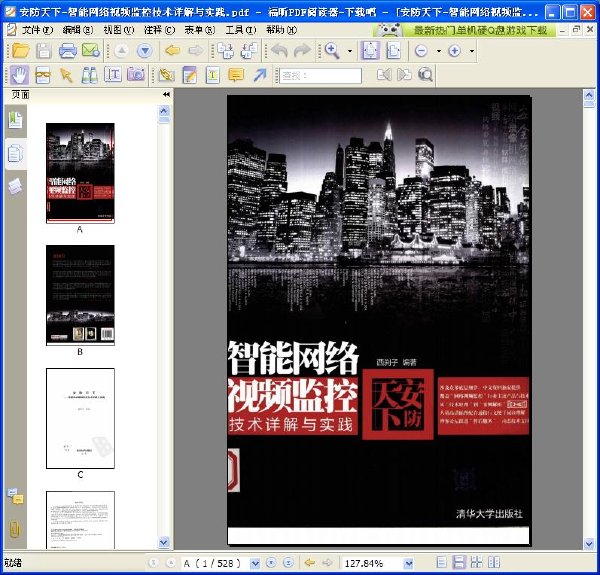Open the 编辑 (Edit) menu
Screen dimensions: 600x575
[x=78, y=30]
